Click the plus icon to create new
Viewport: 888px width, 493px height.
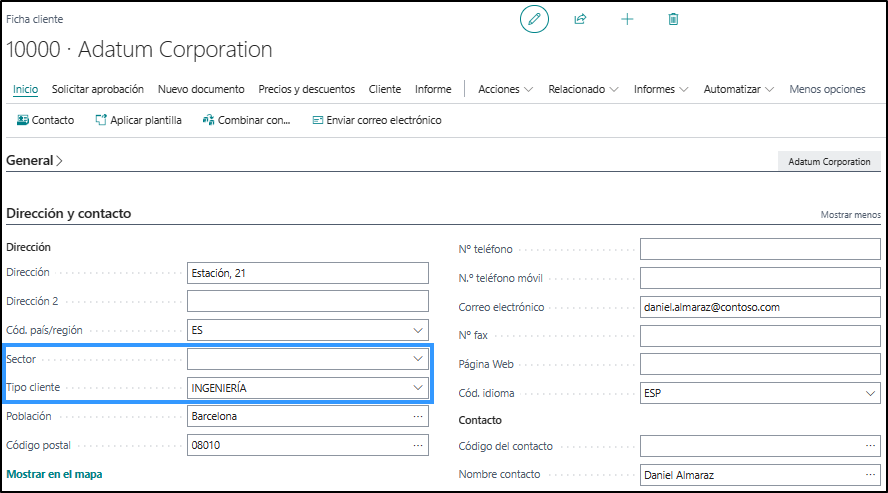627,19
